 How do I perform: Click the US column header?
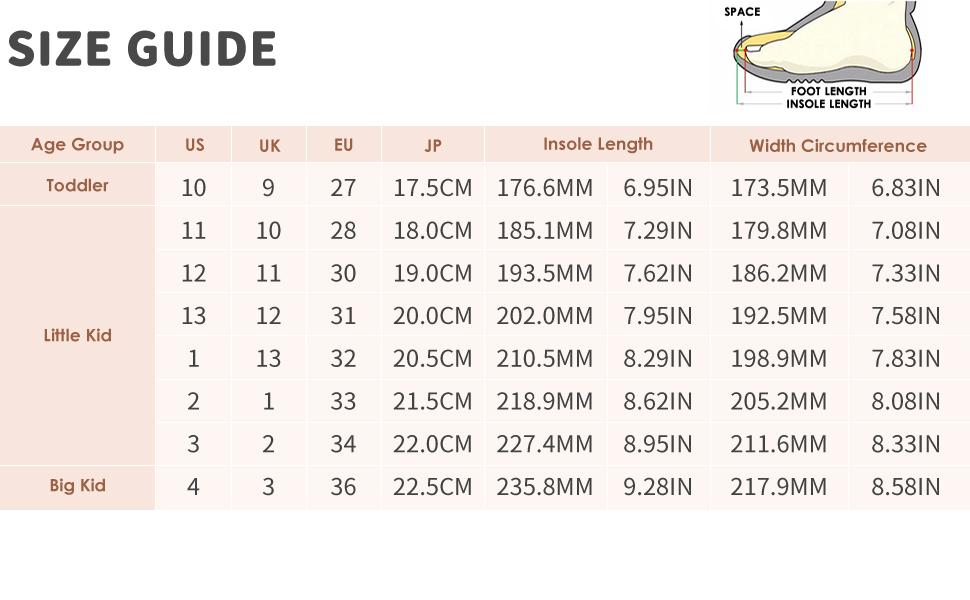(x=194, y=145)
